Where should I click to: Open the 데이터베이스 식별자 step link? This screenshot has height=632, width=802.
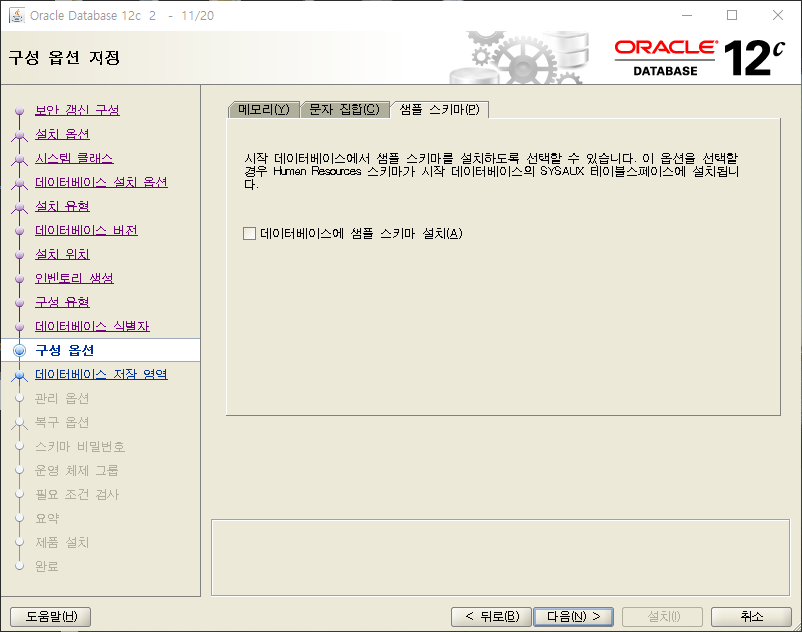click(92, 326)
